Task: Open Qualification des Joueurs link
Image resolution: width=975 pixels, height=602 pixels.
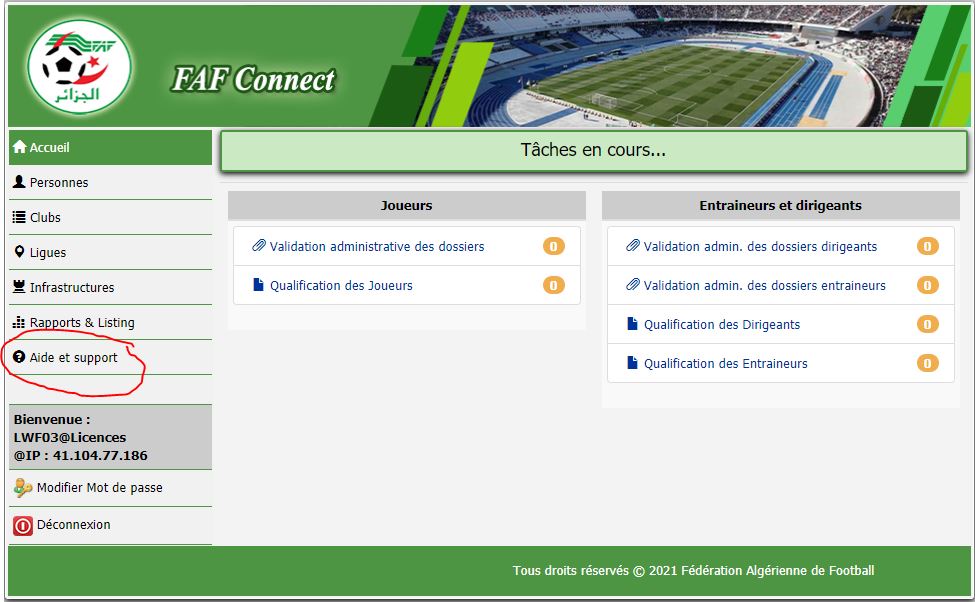Action: pyautogui.click(x=341, y=285)
